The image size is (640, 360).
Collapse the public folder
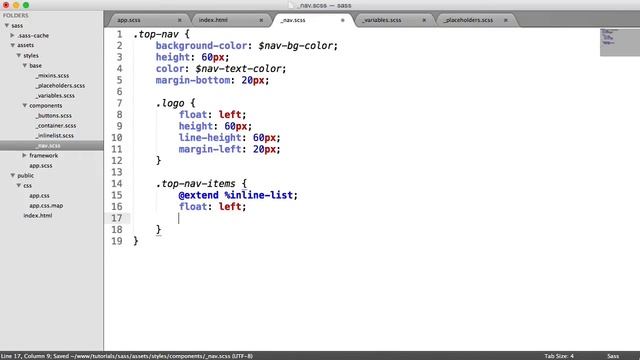pyautogui.click(x=13, y=176)
